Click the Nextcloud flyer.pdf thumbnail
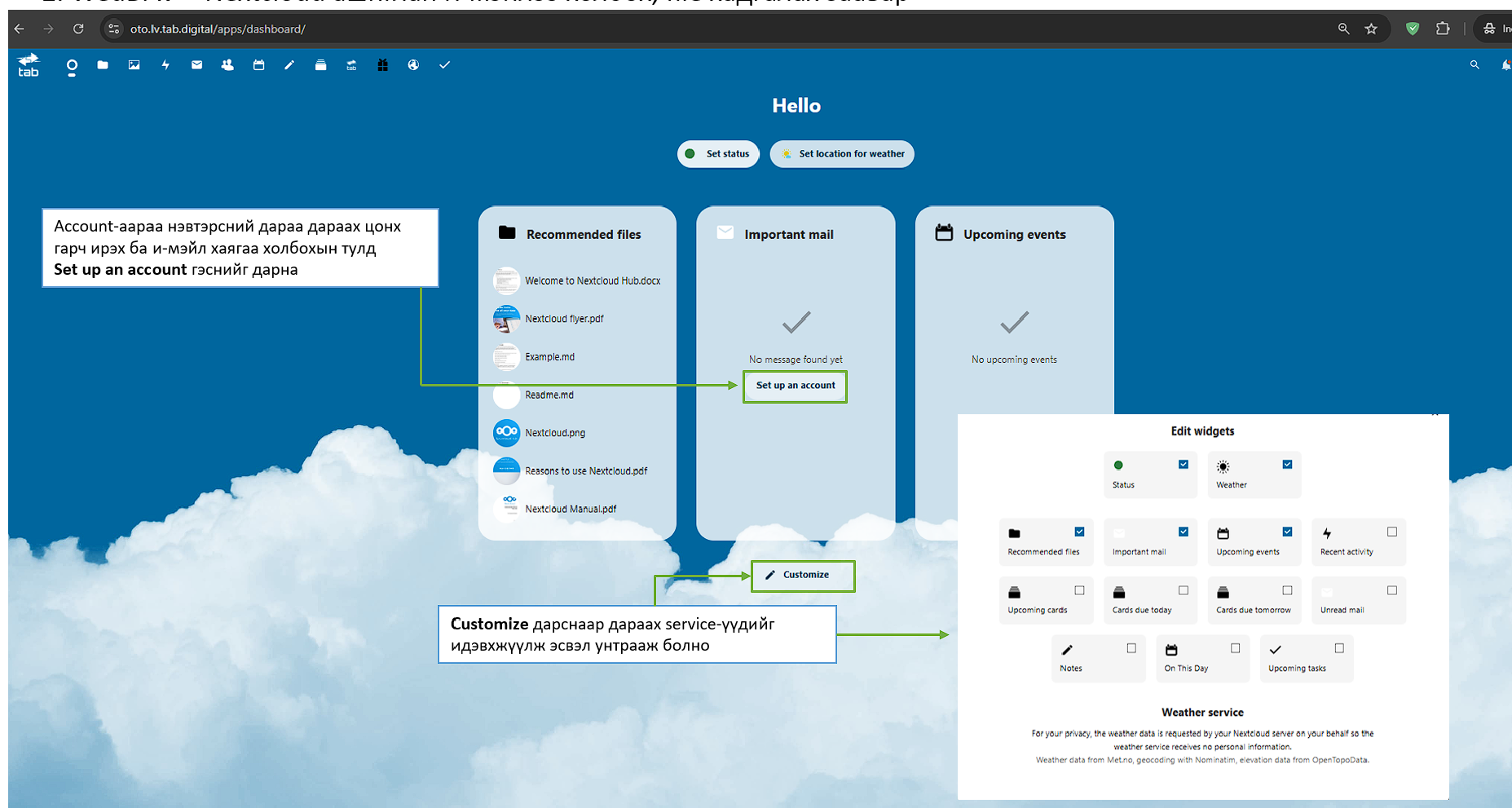Screen dimensions: 1512x808 506,319
